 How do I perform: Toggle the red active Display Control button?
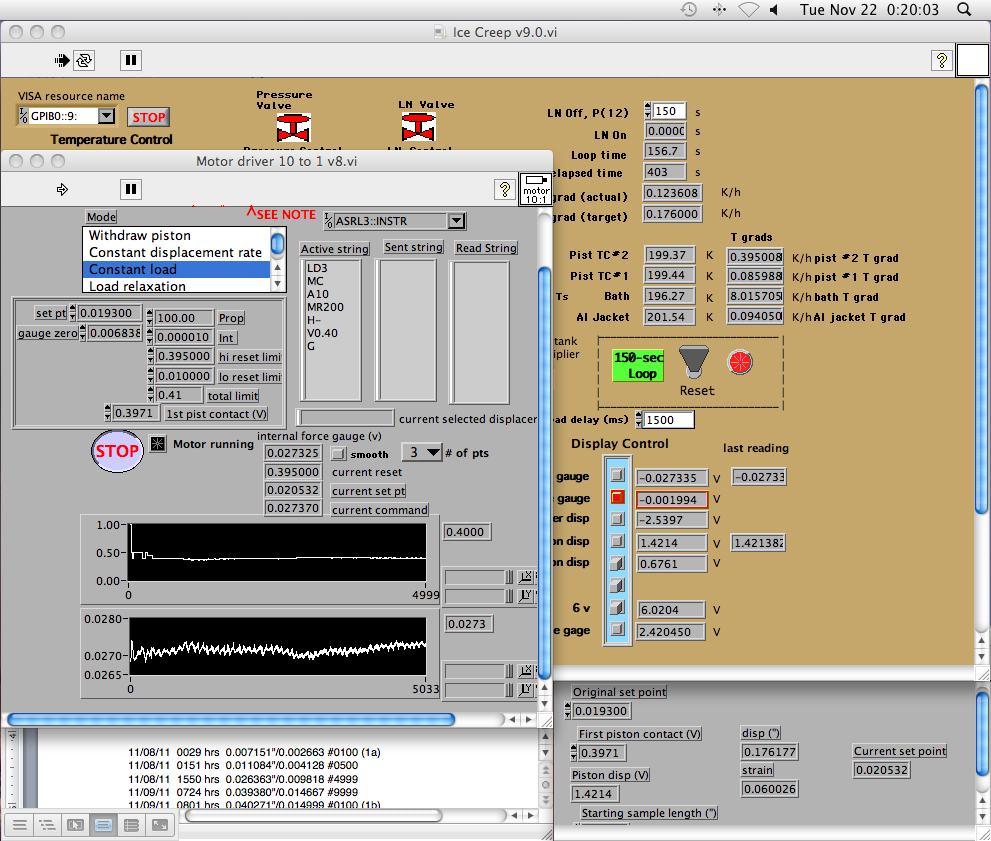coord(618,497)
